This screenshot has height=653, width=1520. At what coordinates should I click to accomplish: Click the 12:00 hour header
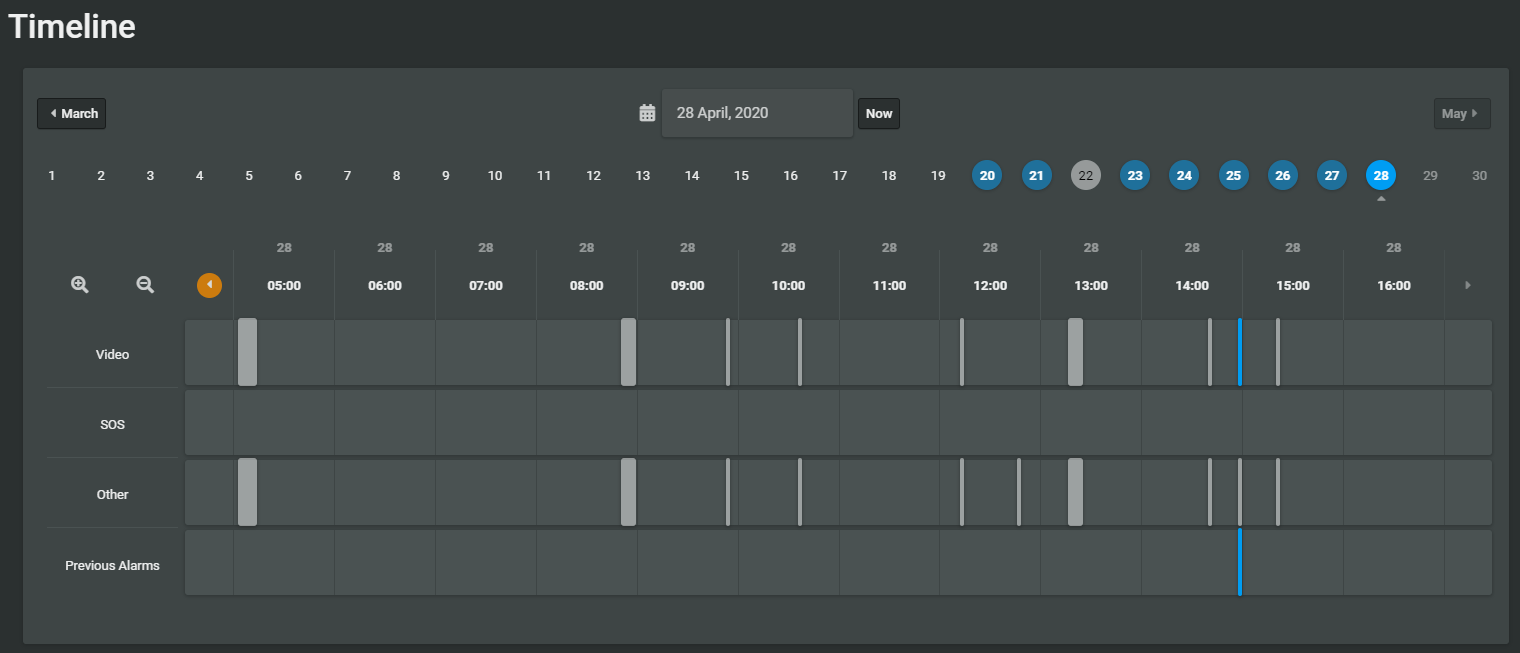pyautogui.click(x=990, y=285)
